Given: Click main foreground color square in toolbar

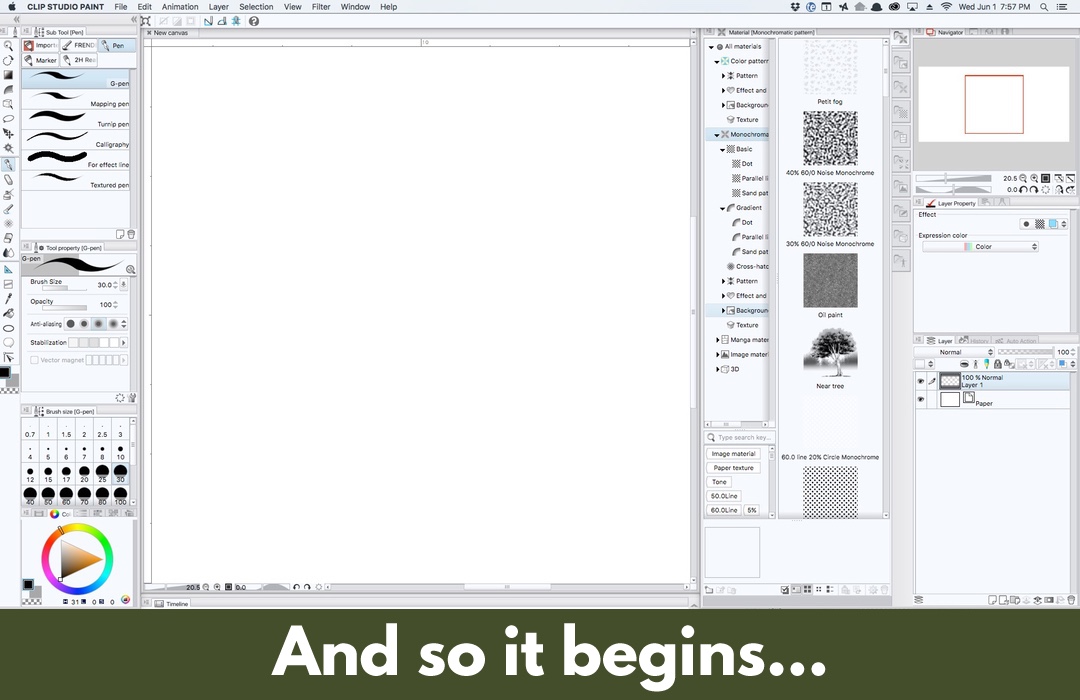Looking at the screenshot, I should tap(5, 372).
